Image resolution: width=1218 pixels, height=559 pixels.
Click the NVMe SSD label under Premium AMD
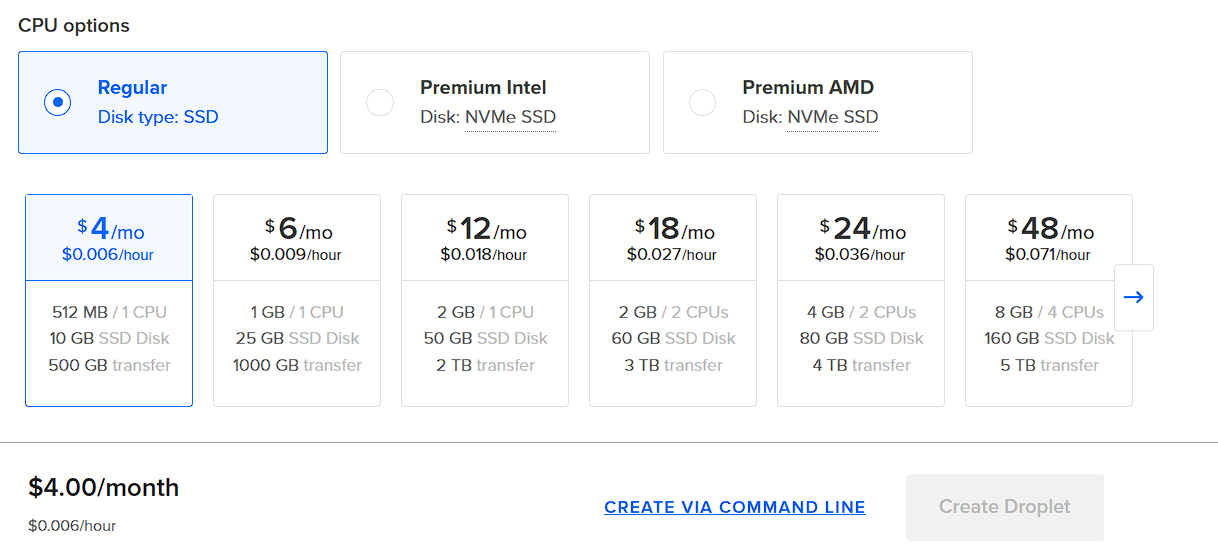tap(832, 118)
